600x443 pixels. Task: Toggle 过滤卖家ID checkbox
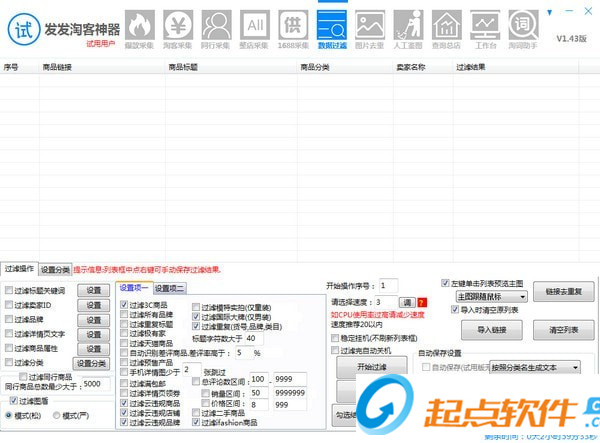9,305
